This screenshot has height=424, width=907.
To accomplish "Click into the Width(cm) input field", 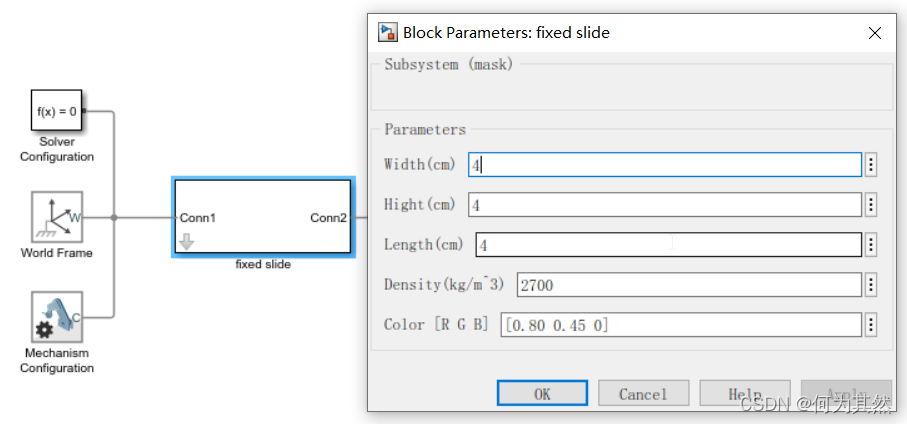I will (664, 165).
